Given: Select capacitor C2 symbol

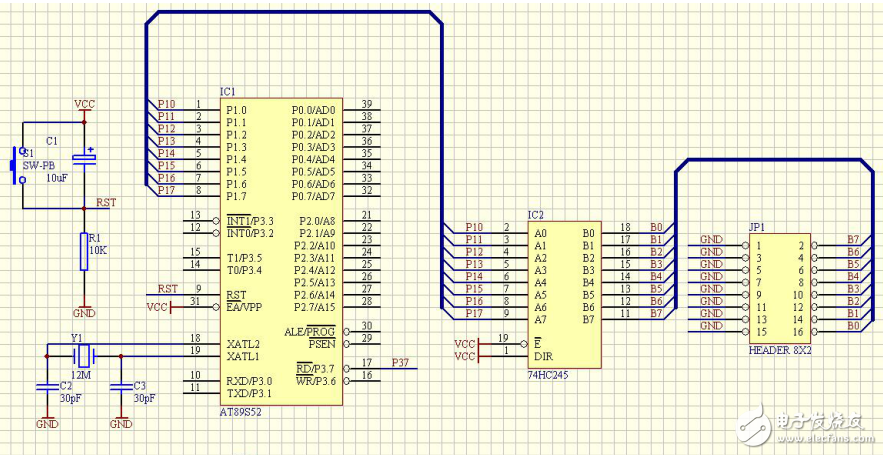Looking at the screenshot, I should [x=46, y=386].
